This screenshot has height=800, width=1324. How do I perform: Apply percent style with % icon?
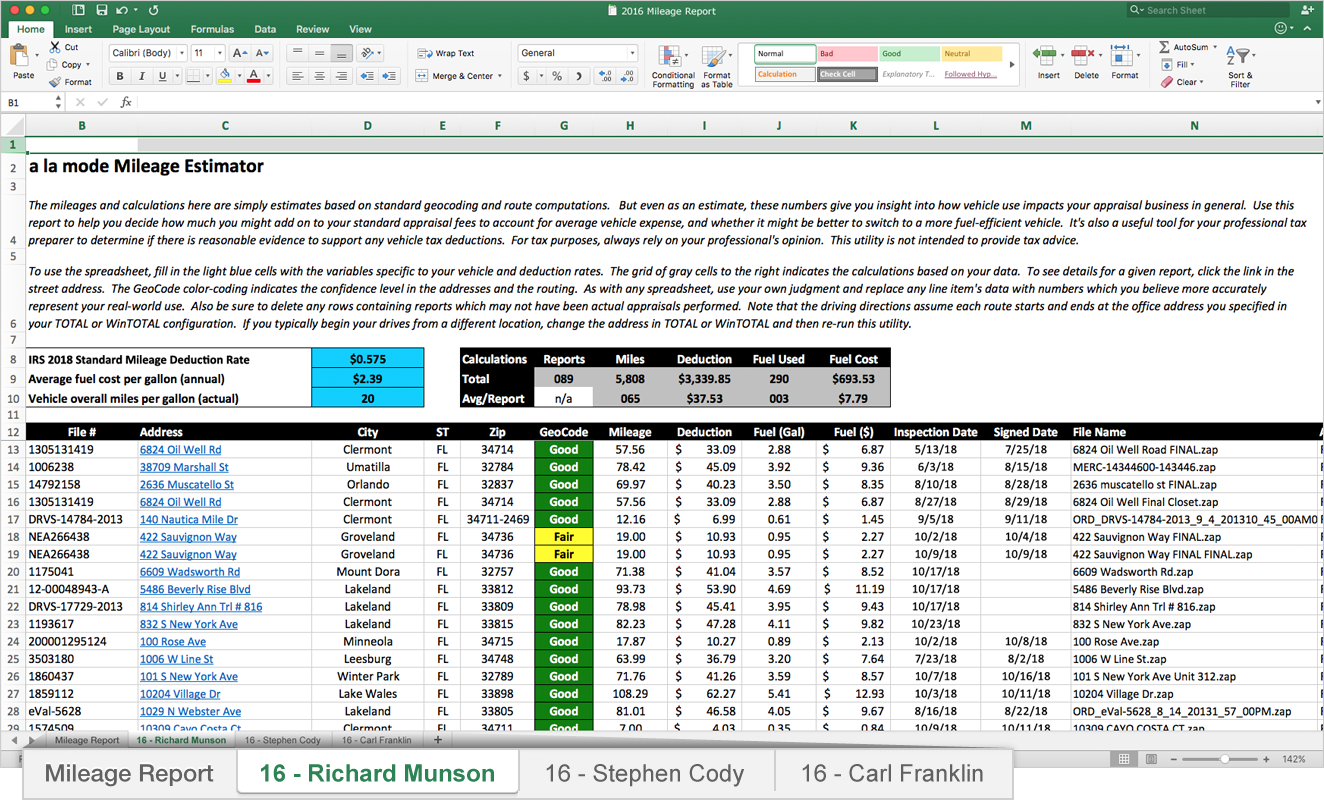pyautogui.click(x=557, y=76)
